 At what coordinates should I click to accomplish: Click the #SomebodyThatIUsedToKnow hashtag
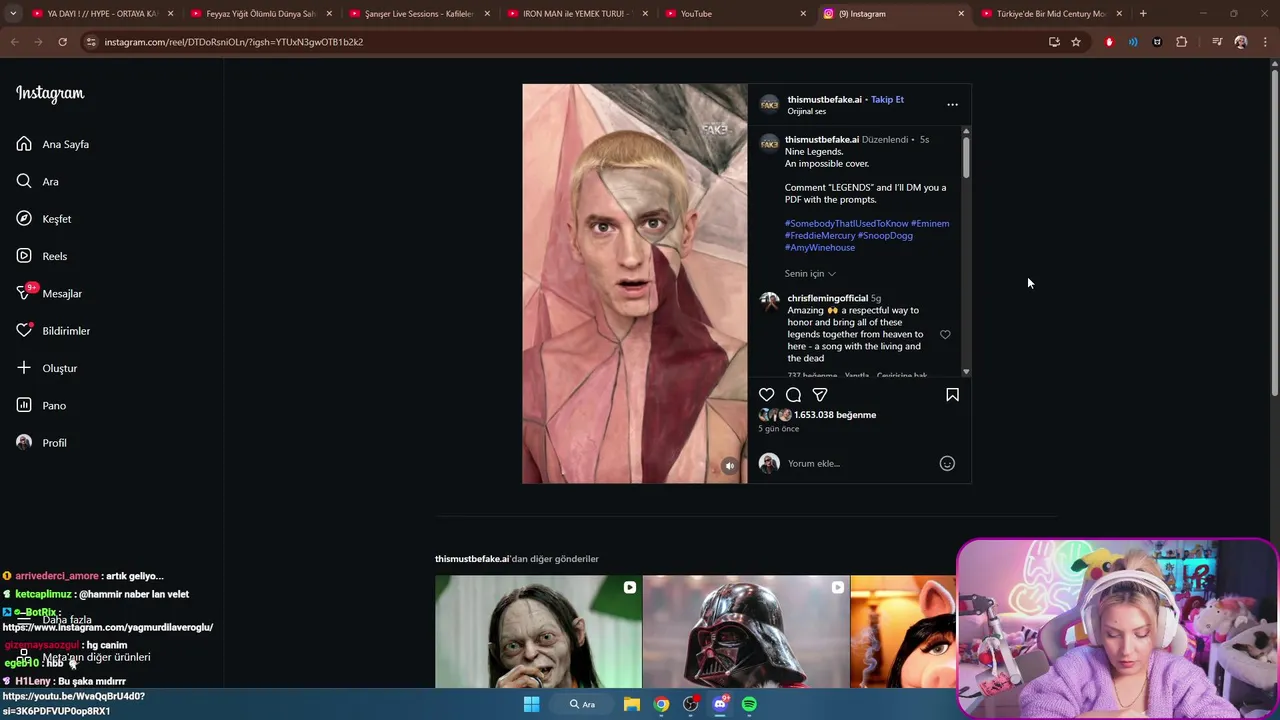tap(847, 223)
